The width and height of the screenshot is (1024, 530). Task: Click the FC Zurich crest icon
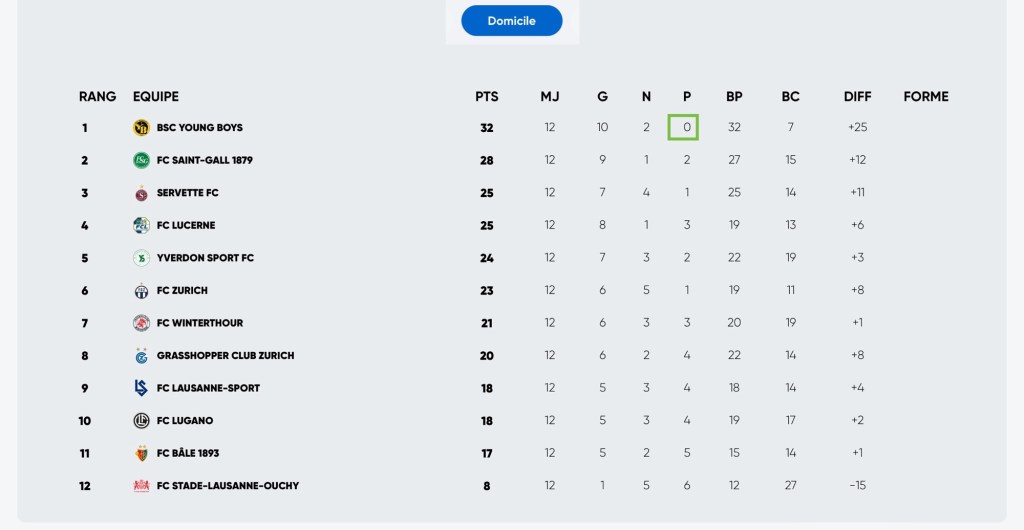[141, 291]
